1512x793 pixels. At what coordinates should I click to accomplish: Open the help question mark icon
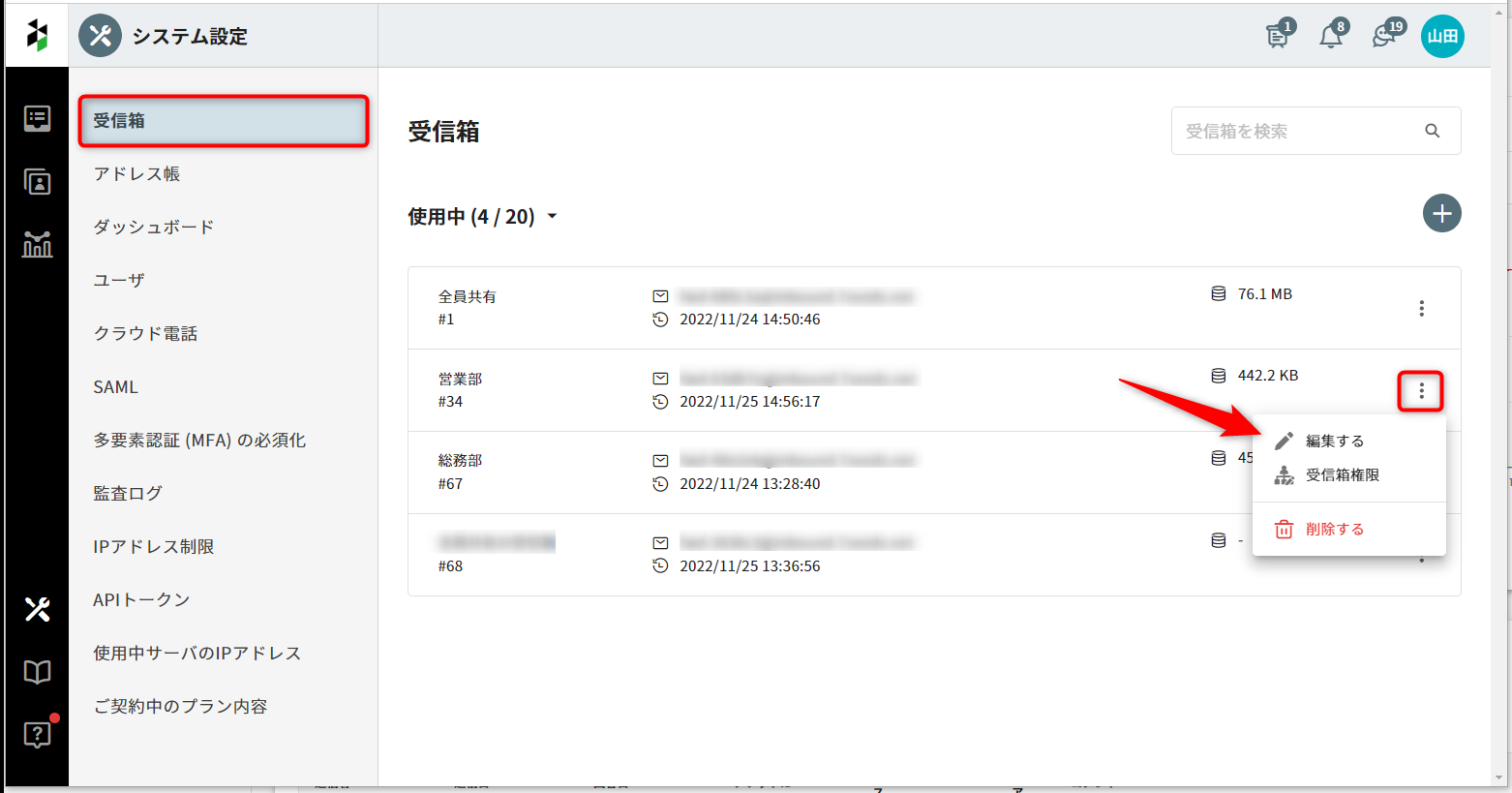37,735
